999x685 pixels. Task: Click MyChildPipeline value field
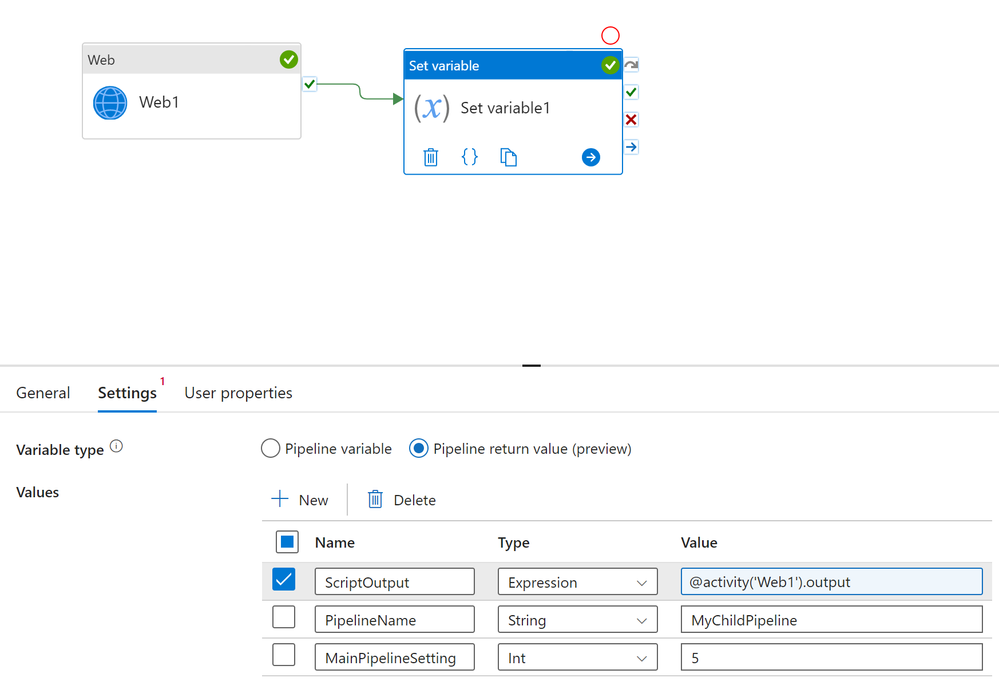click(831, 619)
